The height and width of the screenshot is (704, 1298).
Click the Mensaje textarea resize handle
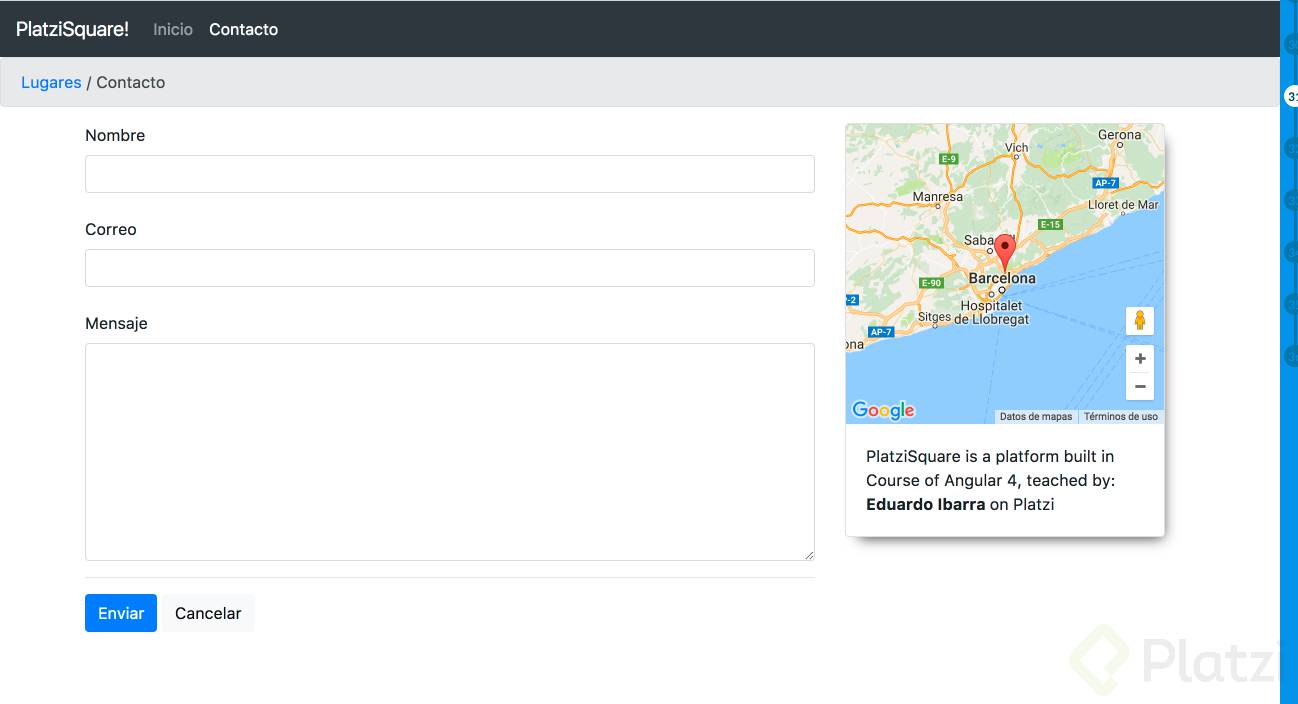tap(808, 554)
